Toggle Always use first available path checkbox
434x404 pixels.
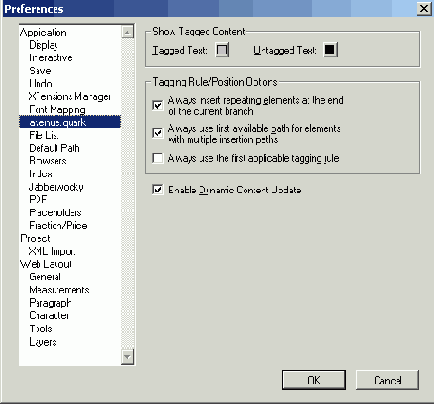[158, 133]
